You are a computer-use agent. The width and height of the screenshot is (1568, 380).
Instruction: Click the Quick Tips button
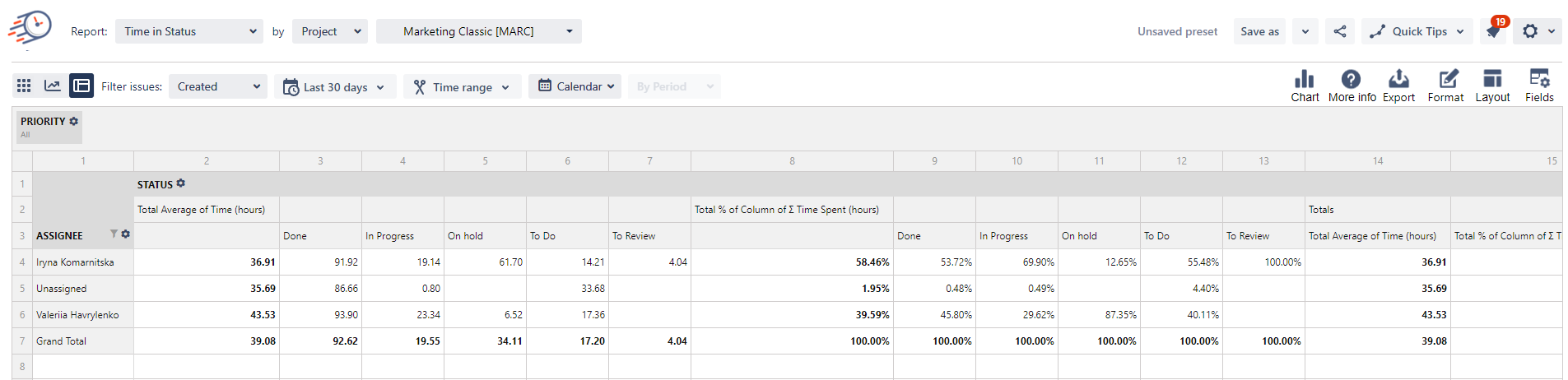click(1417, 31)
